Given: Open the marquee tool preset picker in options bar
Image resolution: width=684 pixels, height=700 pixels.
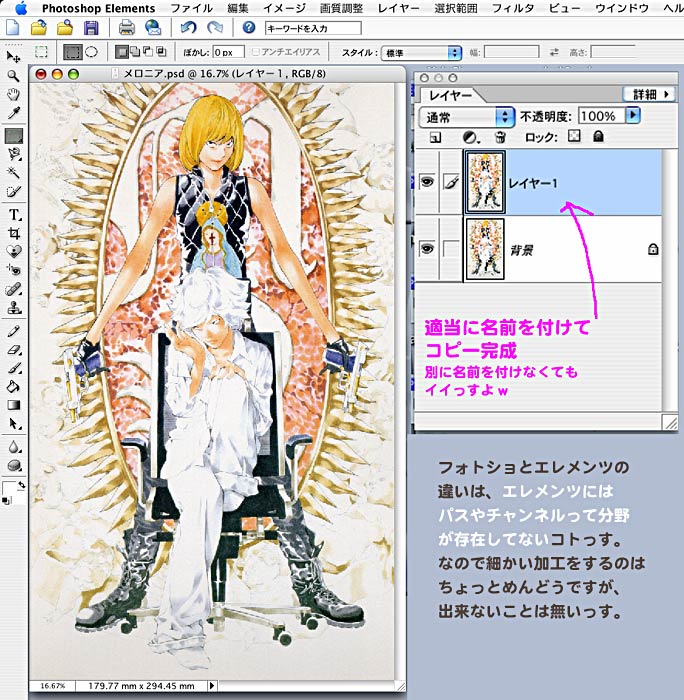Looking at the screenshot, I should coord(41,52).
